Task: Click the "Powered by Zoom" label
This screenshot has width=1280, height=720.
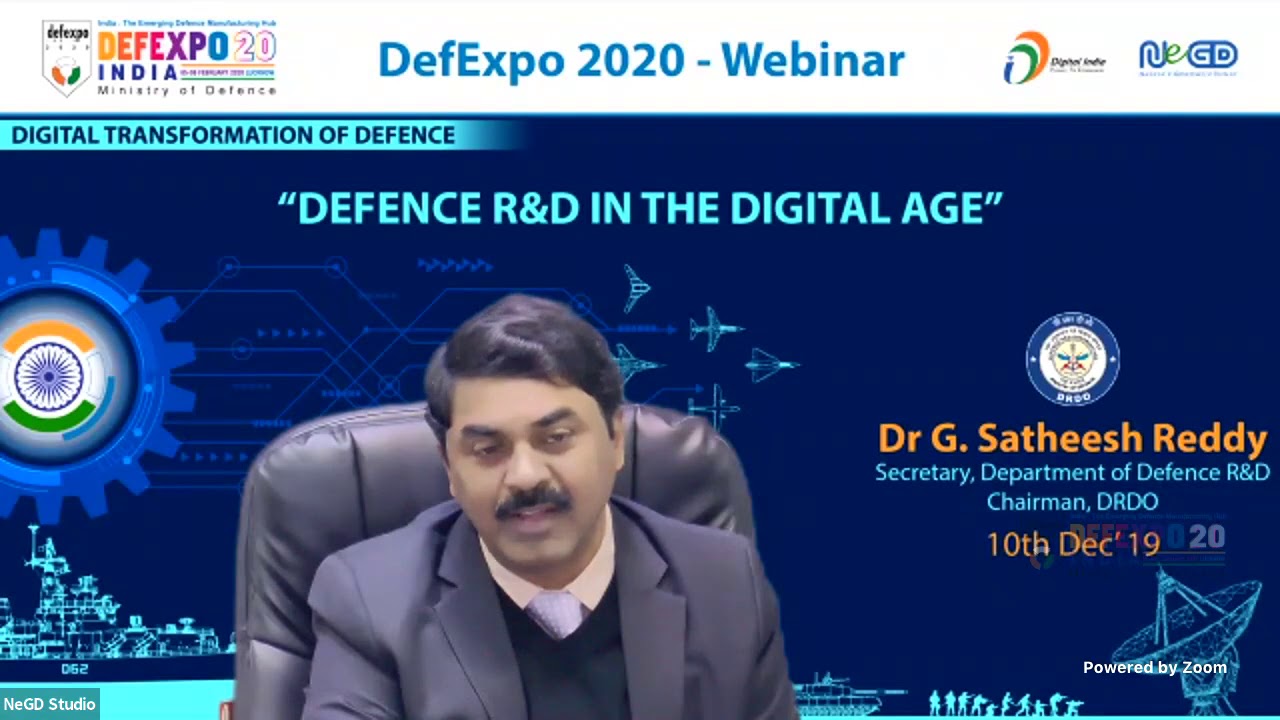Action: click(1155, 667)
